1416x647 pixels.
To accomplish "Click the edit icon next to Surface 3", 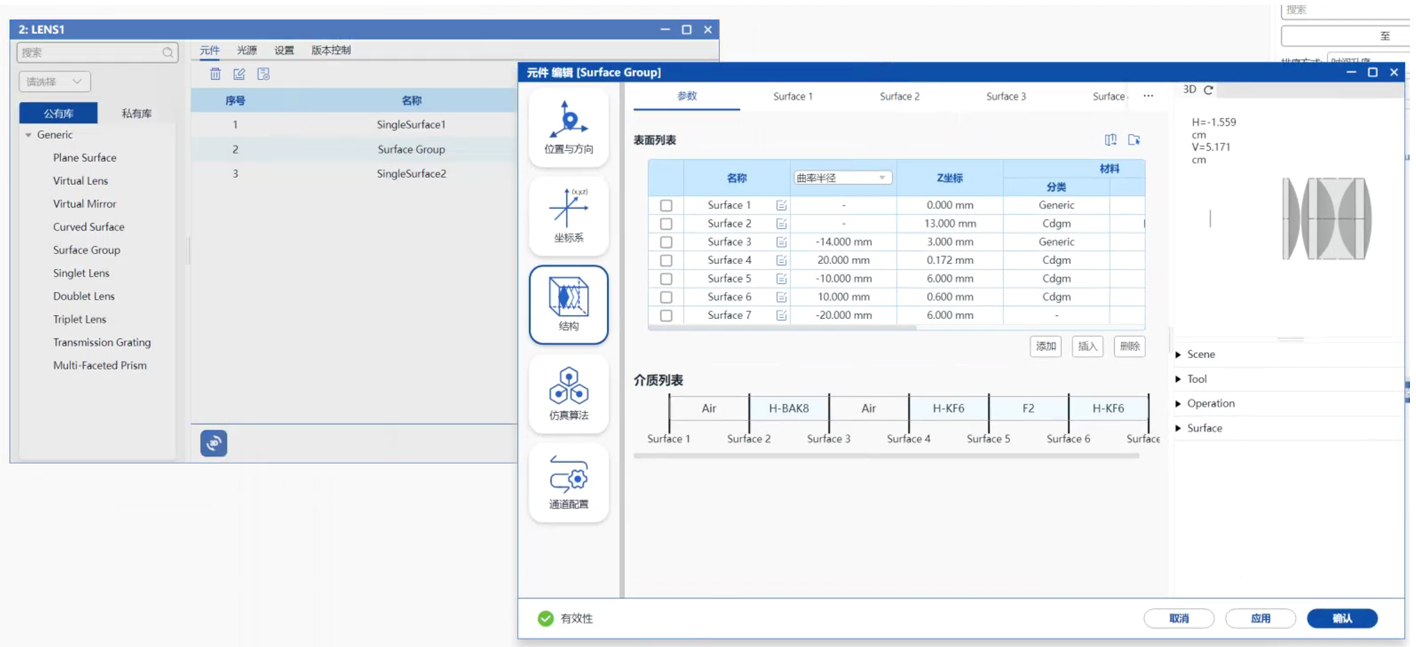I will point(781,242).
